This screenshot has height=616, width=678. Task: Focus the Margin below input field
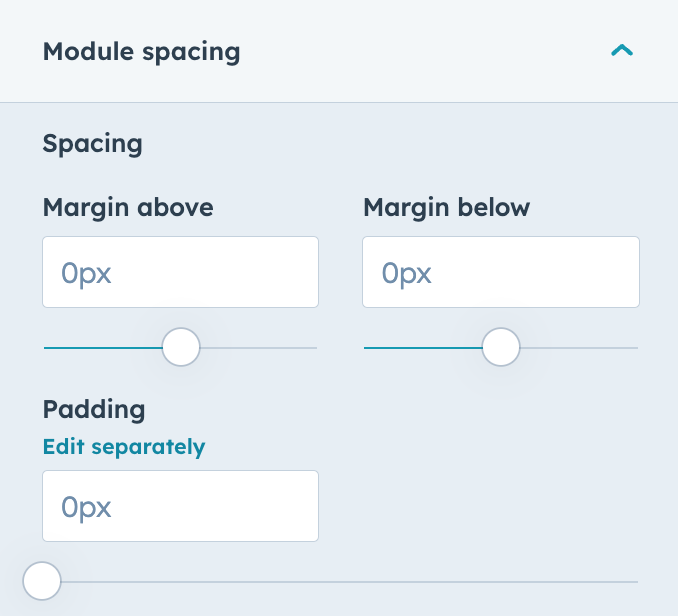[x=501, y=272]
